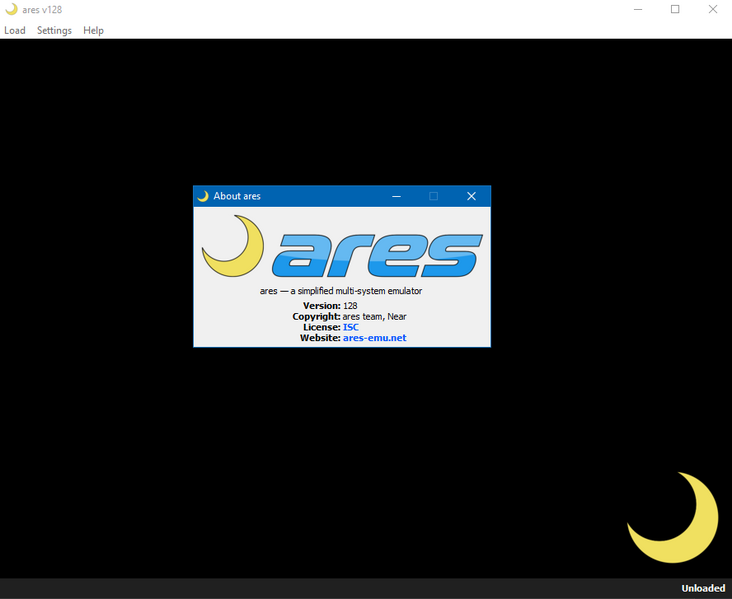The image size is (732, 599).
Task: Click the Unloaded status bar text
Action: [703, 588]
